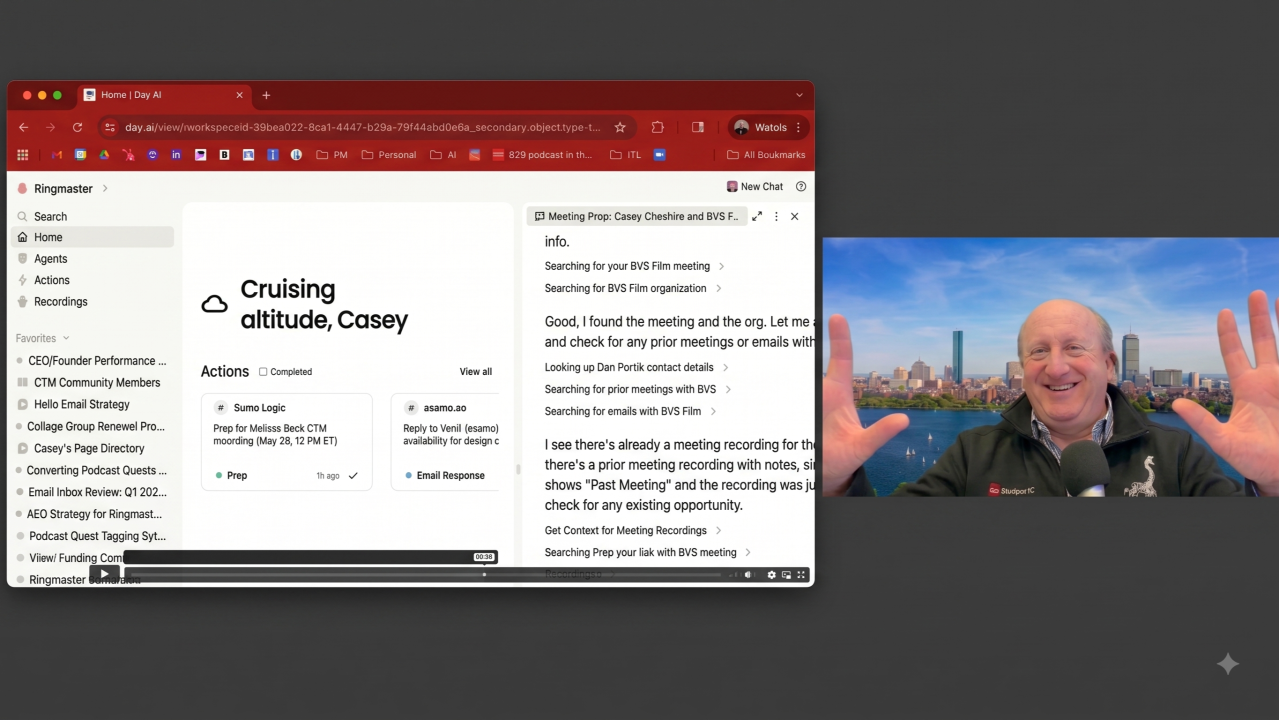Viewport: 1279px width, 720px height.
Task: Click the New Chat button
Action: [755, 187]
